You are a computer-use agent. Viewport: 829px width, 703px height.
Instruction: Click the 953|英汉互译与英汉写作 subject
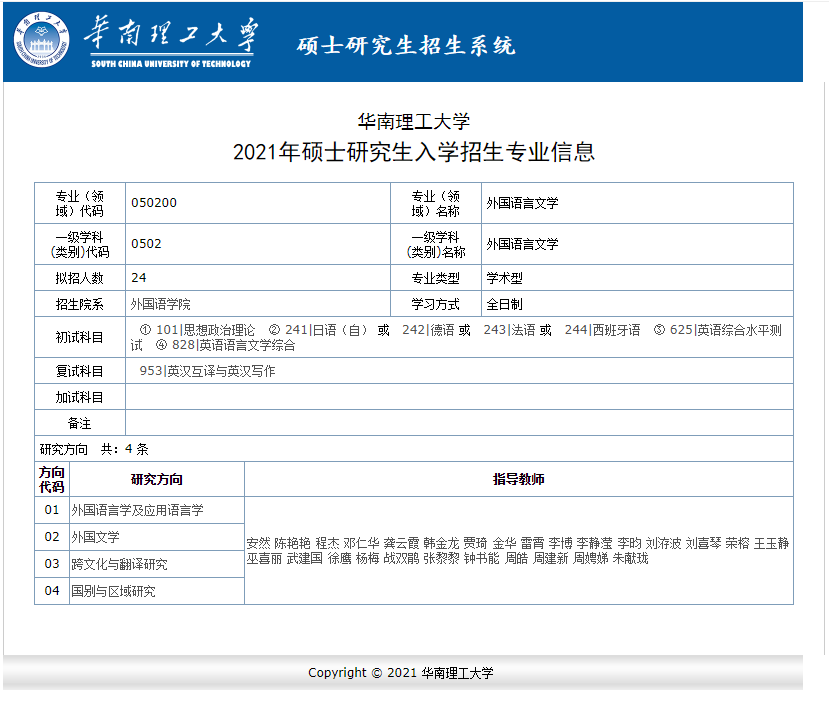pos(207,372)
